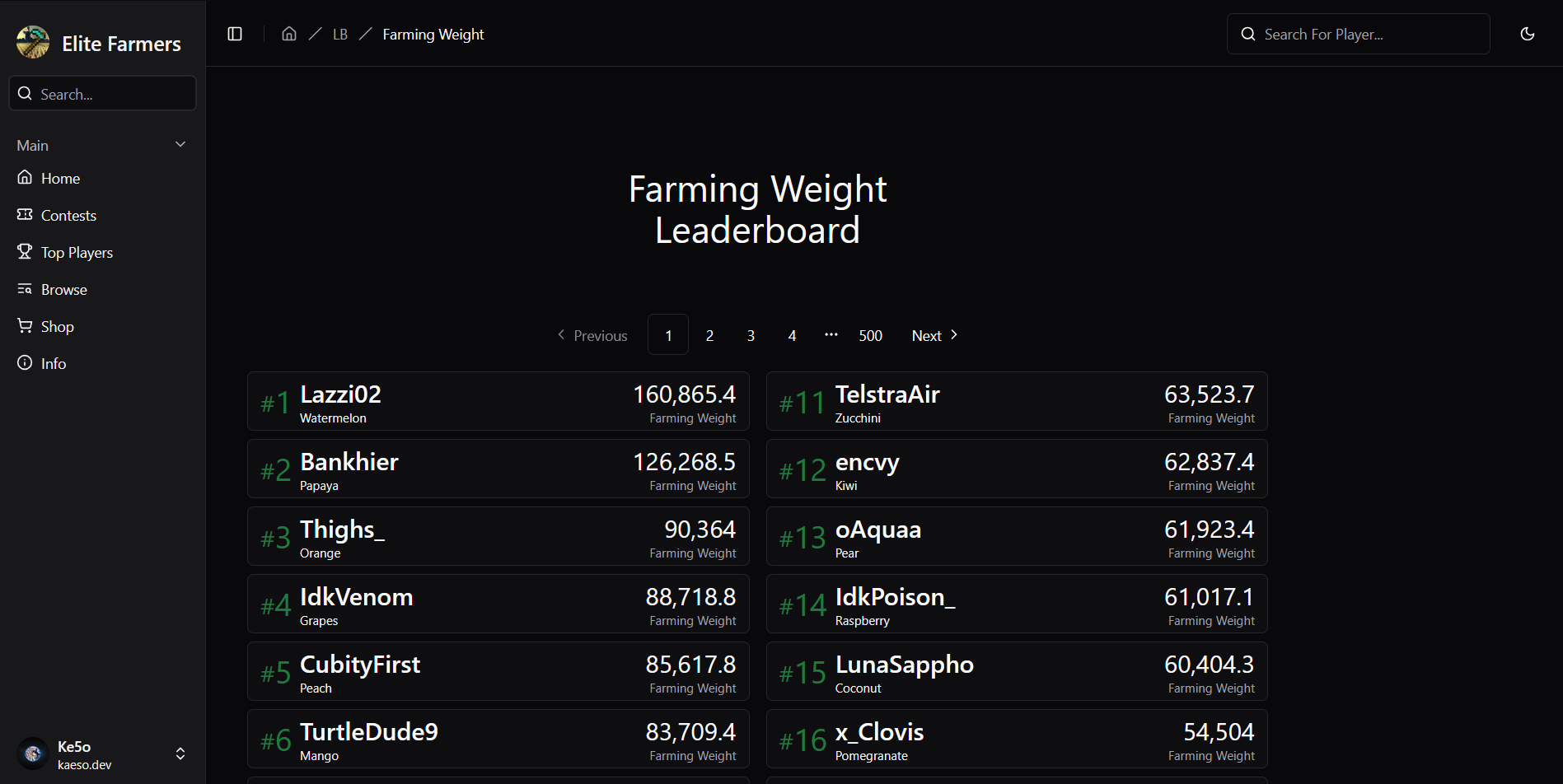Image resolution: width=1563 pixels, height=784 pixels.
Task: Click the Contests ticket icon
Action: click(x=25, y=214)
